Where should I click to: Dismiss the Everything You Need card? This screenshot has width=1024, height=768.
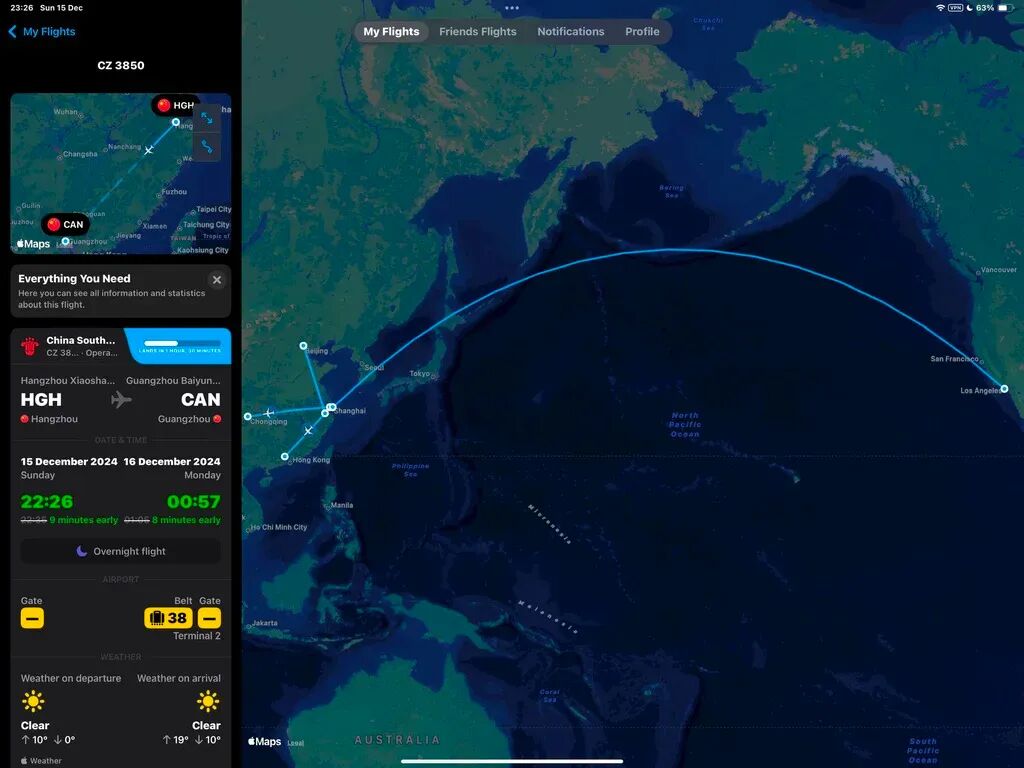click(x=217, y=280)
